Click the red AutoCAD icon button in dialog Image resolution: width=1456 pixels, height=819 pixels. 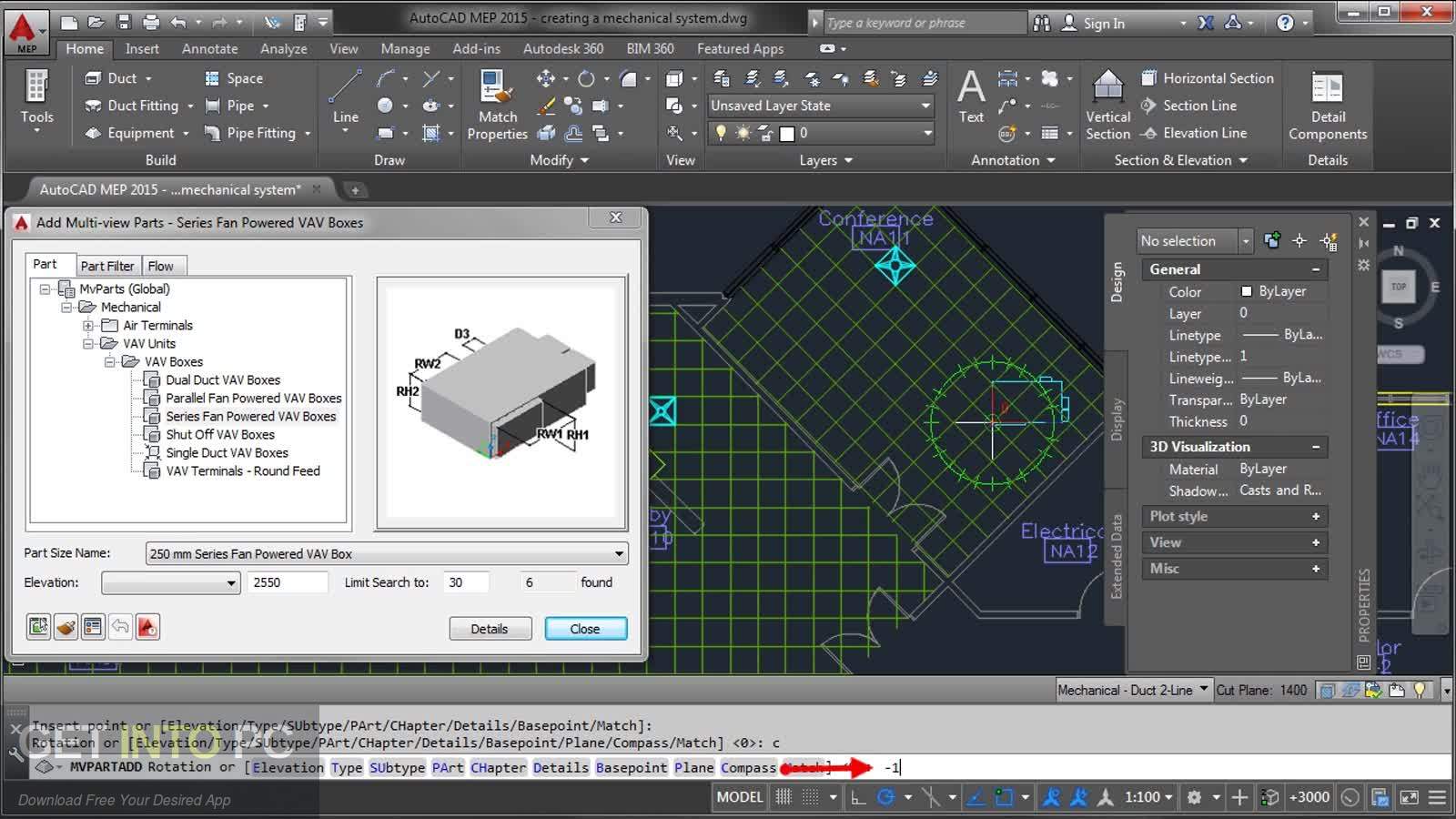pyautogui.click(x=147, y=626)
